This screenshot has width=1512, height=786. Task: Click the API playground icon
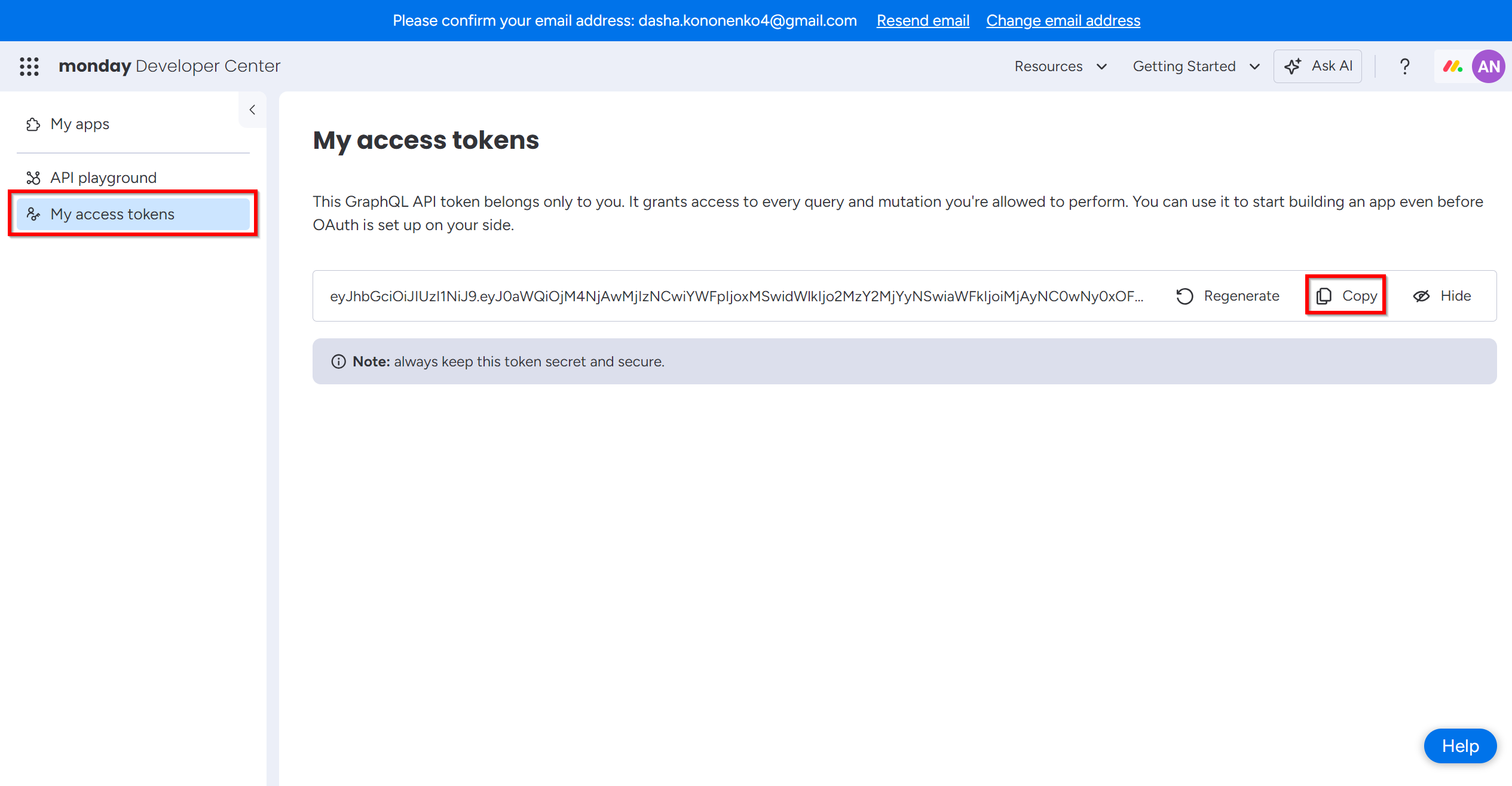[33, 178]
